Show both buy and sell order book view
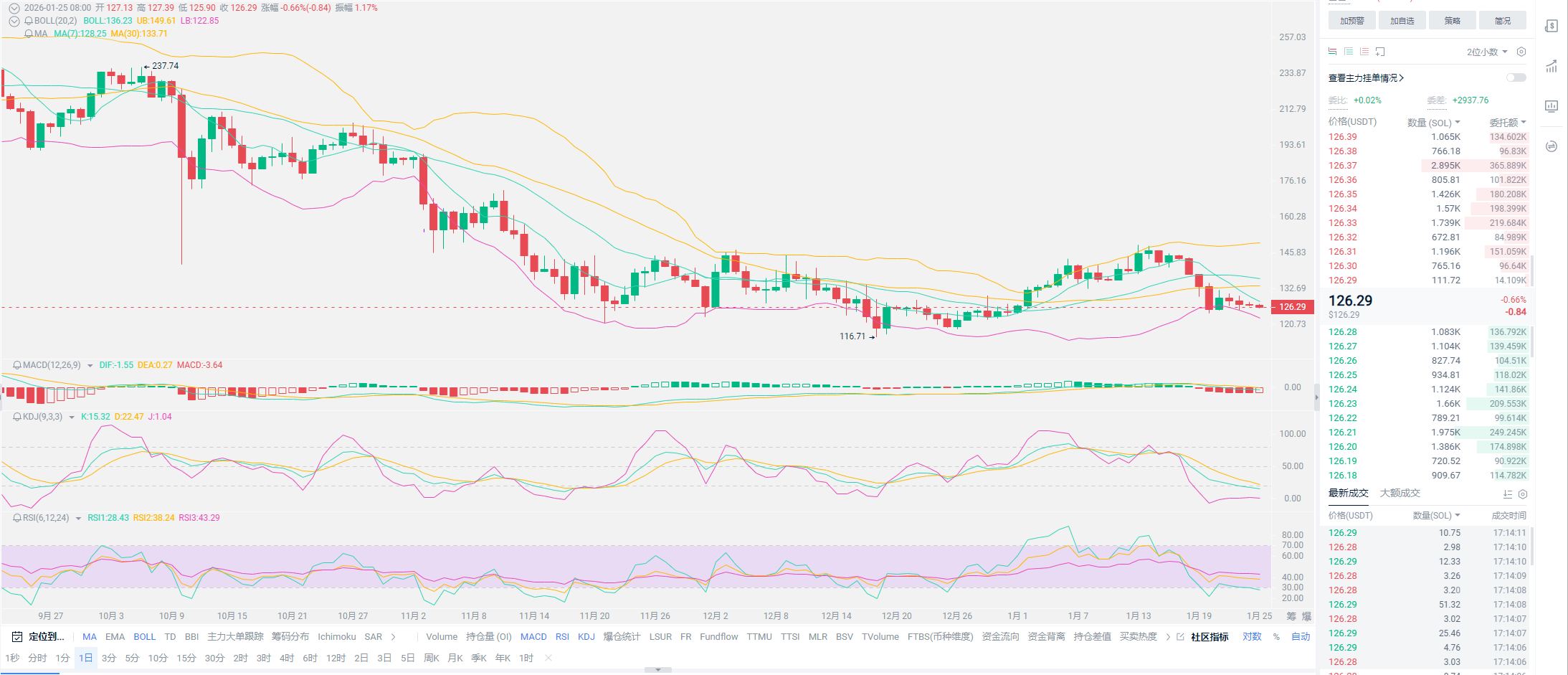1568x675 pixels. 1332,52
